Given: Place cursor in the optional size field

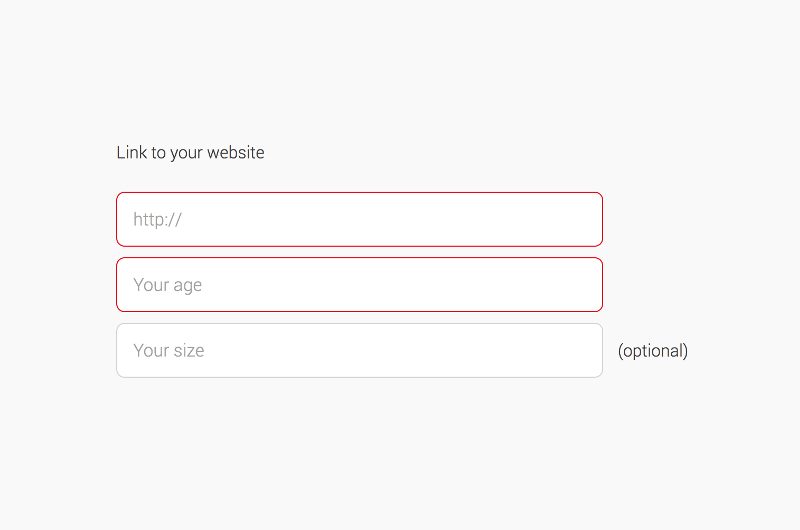Looking at the screenshot, I should pyautogui.click(x=359, y=351).
